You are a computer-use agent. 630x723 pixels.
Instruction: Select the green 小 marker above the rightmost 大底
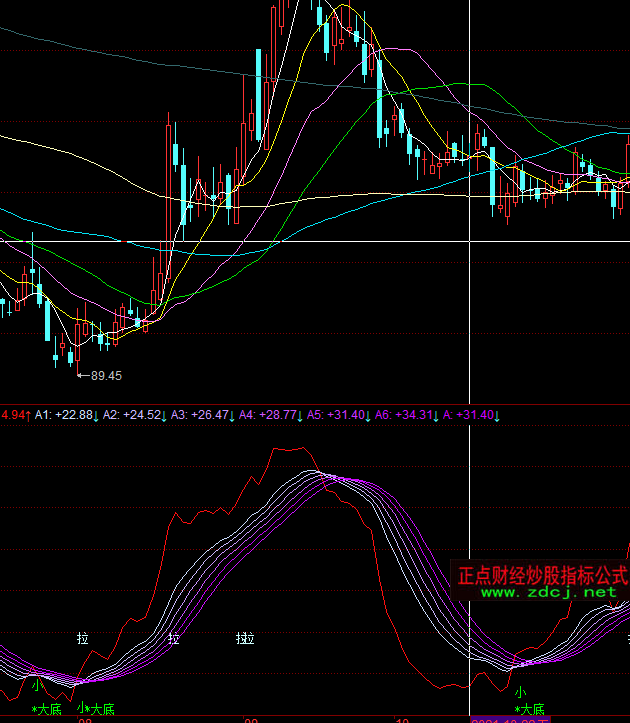tap(519, 692)
